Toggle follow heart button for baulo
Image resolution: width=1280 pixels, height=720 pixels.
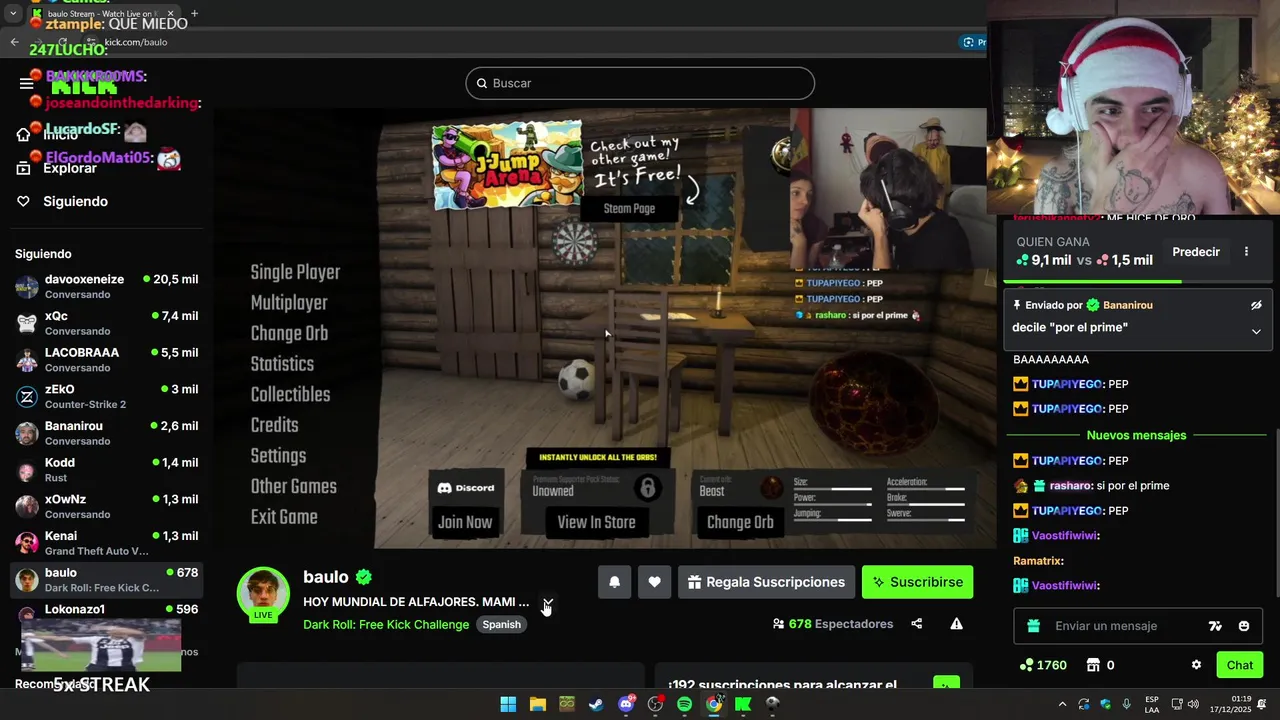tap(654, 582)
